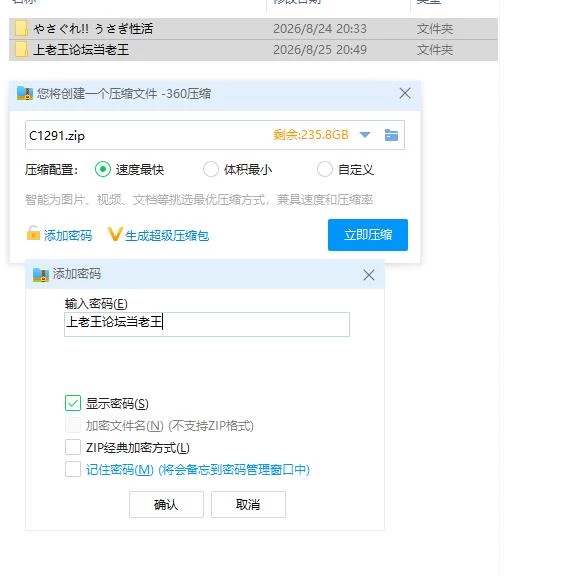Select the 上老王论坛当老王 folder icon
The image size is (561, 576).
point(21,50)
